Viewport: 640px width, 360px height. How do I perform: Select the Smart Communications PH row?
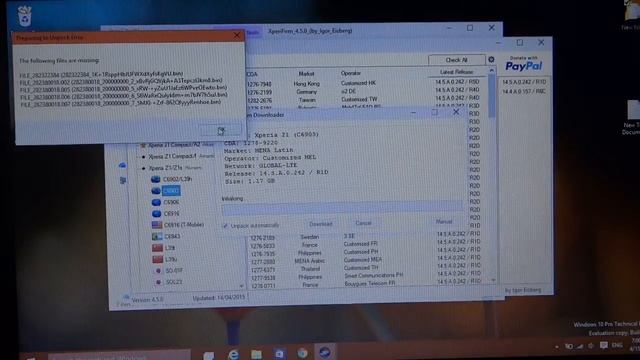pos(365,276)
